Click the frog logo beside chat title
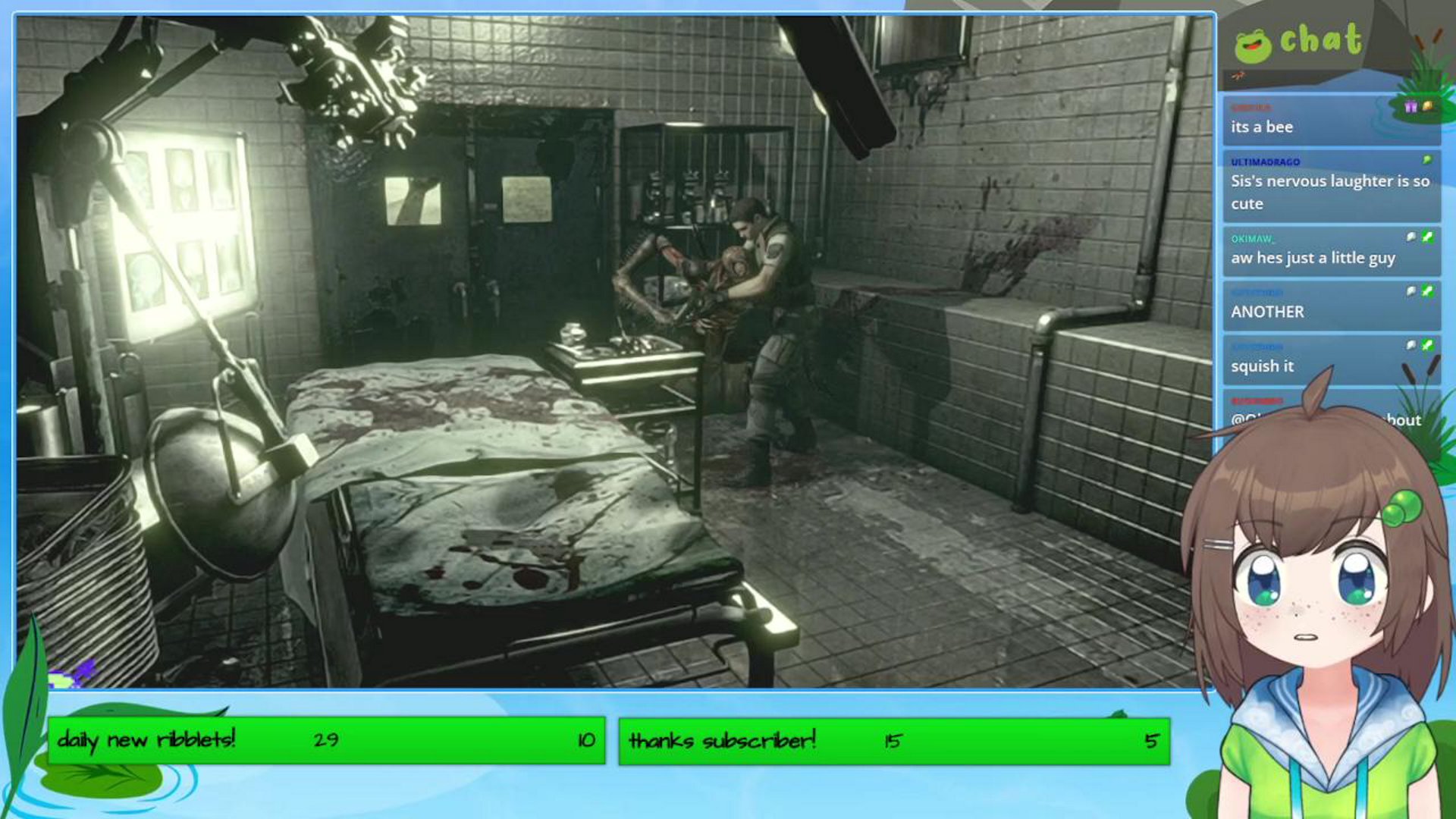Image resolution: width=1456 pixels, height=819 pixels. point(1252,45)
